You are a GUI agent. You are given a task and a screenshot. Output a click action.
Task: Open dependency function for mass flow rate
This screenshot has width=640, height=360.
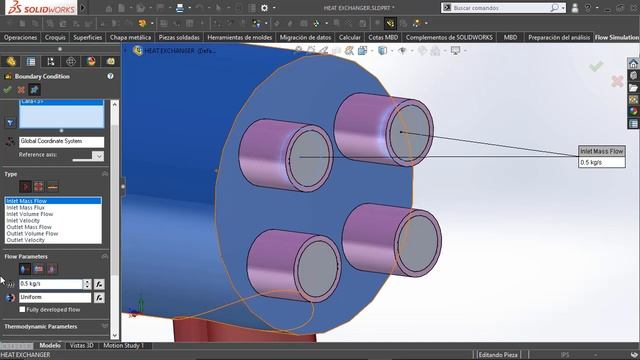[x=99, y=284]
